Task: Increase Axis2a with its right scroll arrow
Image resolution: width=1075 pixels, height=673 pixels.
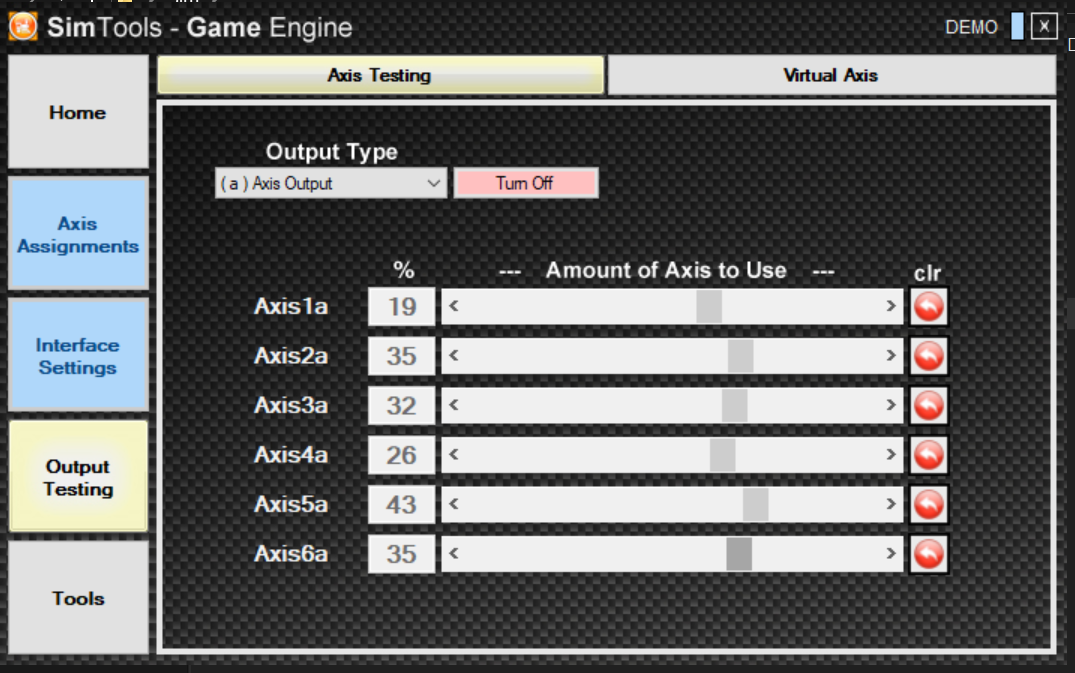Action: click(x=891, y=356)
